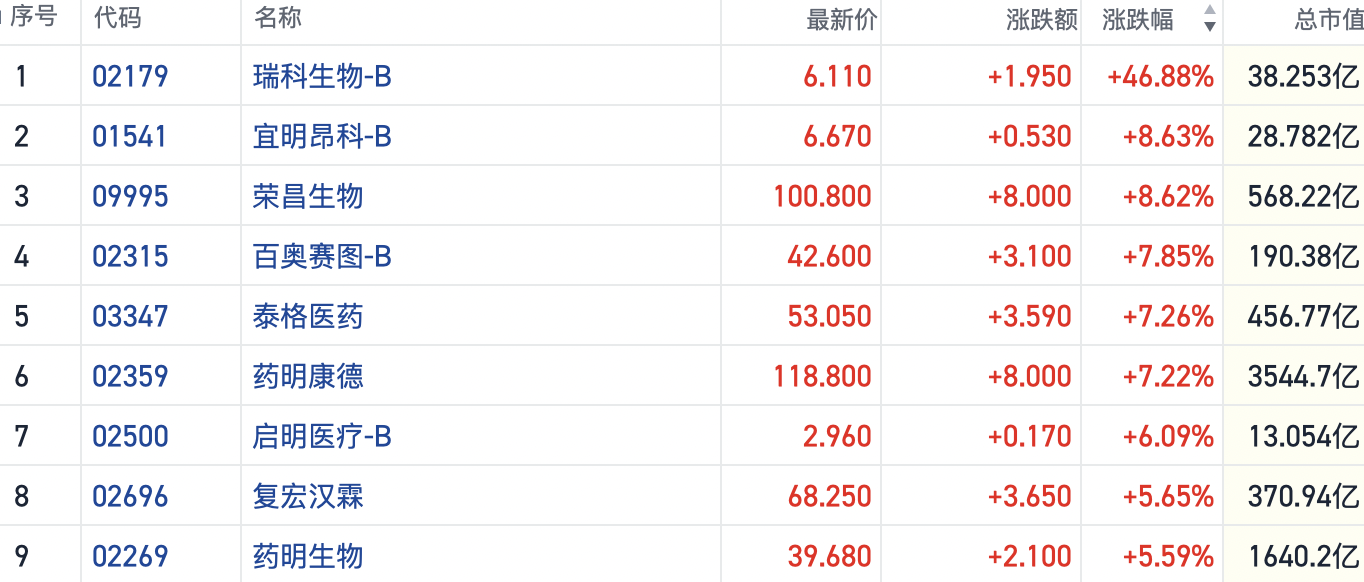Open stock code 02179
Viewport: 1364px width, 582px height.
click(130, 76)
